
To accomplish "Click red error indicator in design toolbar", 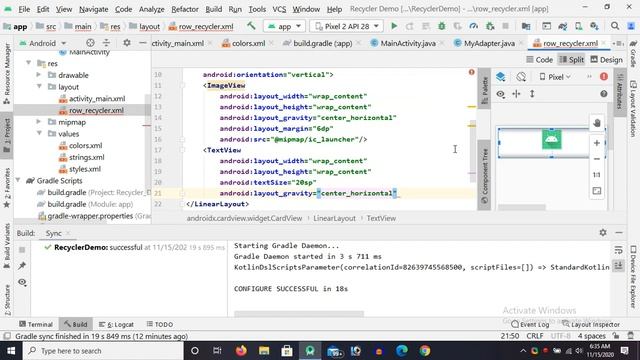I will pyautogui.click(x=604, y=77).
